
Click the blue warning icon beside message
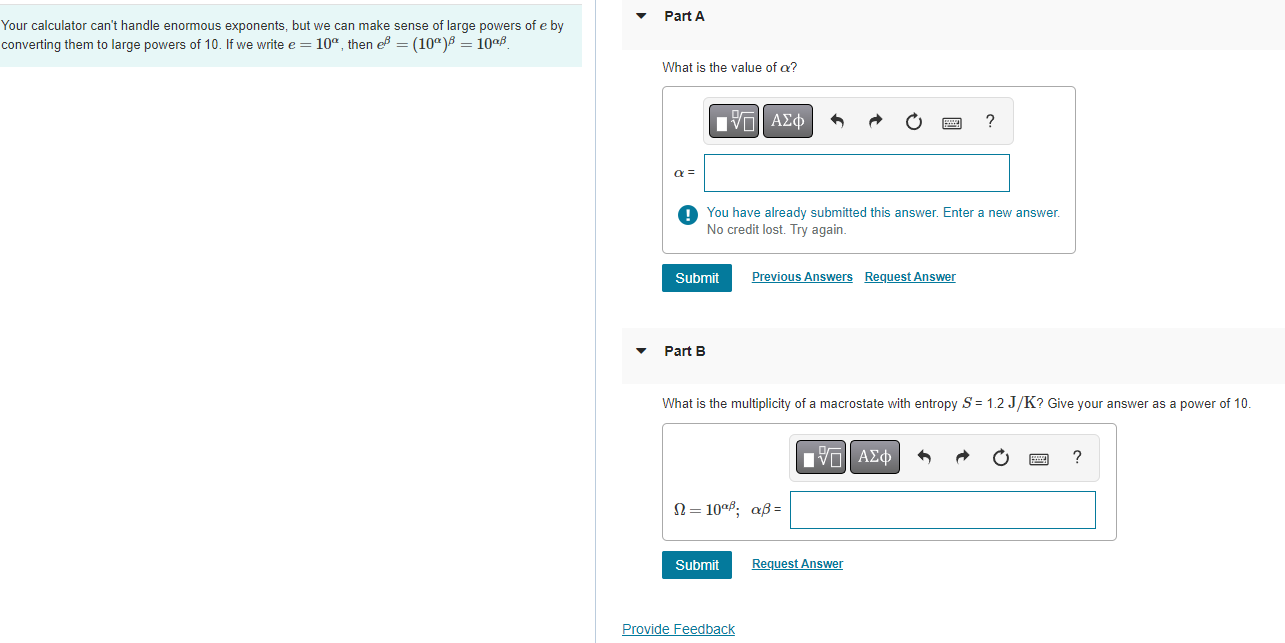(687, 214)
